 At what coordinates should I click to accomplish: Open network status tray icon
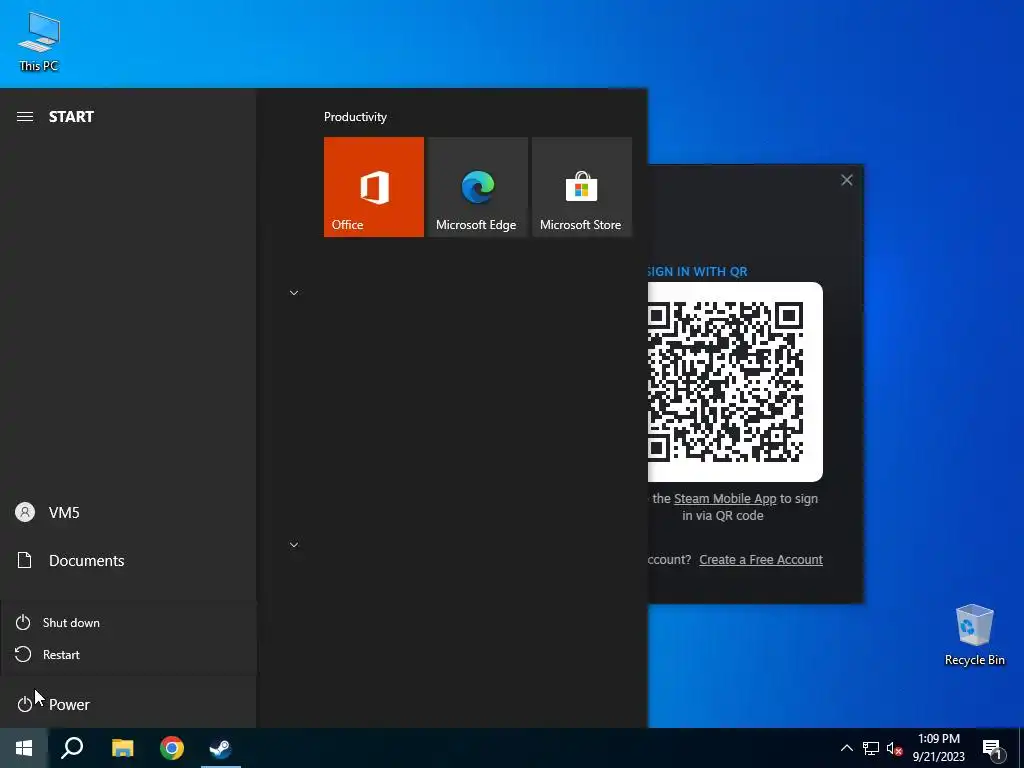pos(871,748)
